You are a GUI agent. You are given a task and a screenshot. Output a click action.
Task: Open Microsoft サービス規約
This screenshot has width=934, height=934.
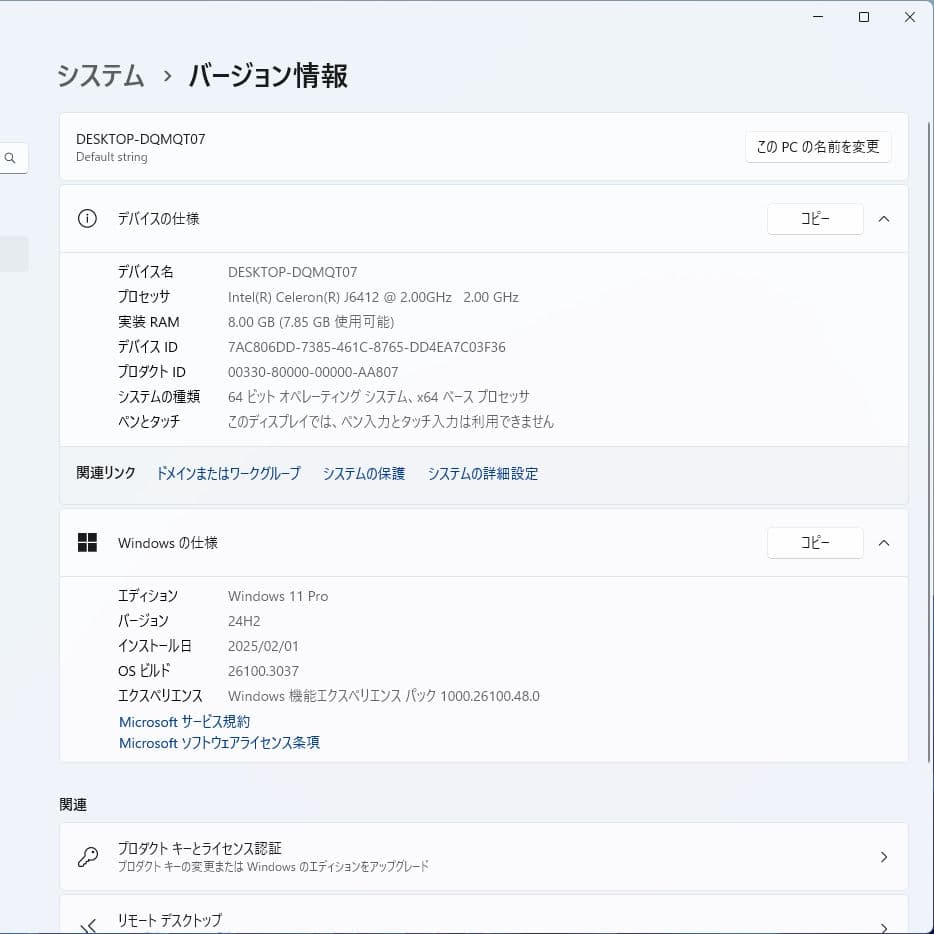184,721
